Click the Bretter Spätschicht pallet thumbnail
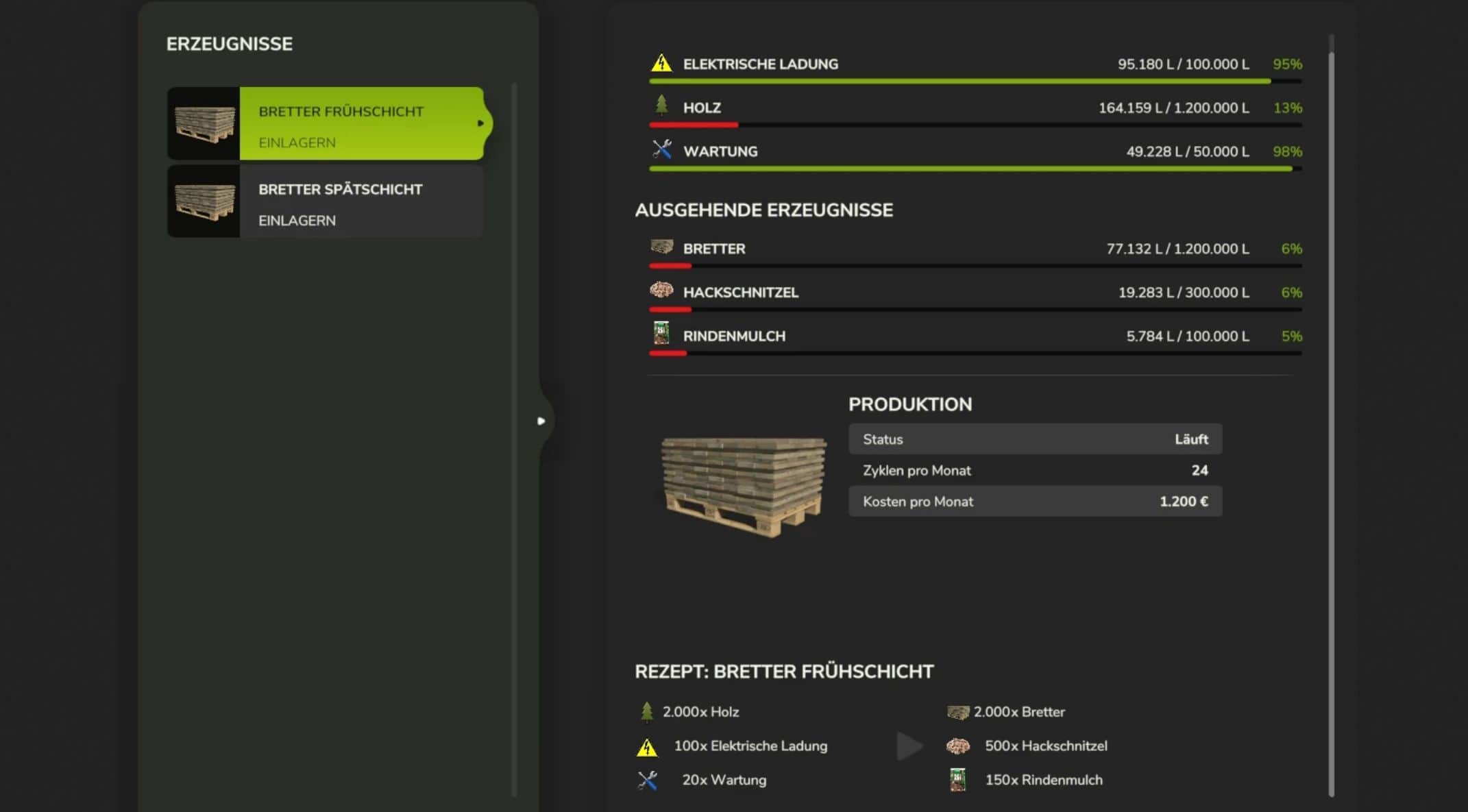 coord(204,202)
